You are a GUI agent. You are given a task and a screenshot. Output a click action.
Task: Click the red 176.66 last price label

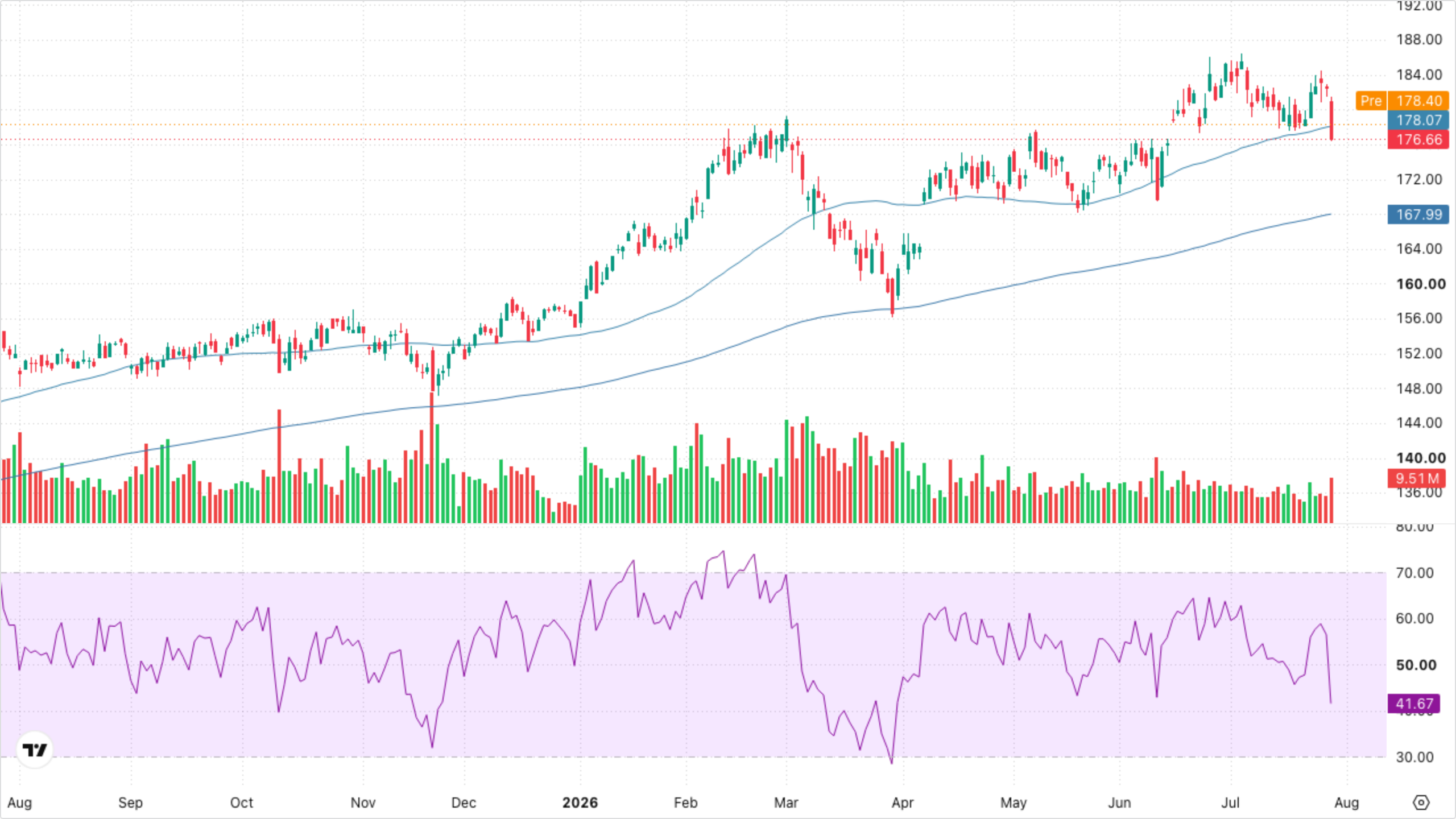coord(1418,139)
